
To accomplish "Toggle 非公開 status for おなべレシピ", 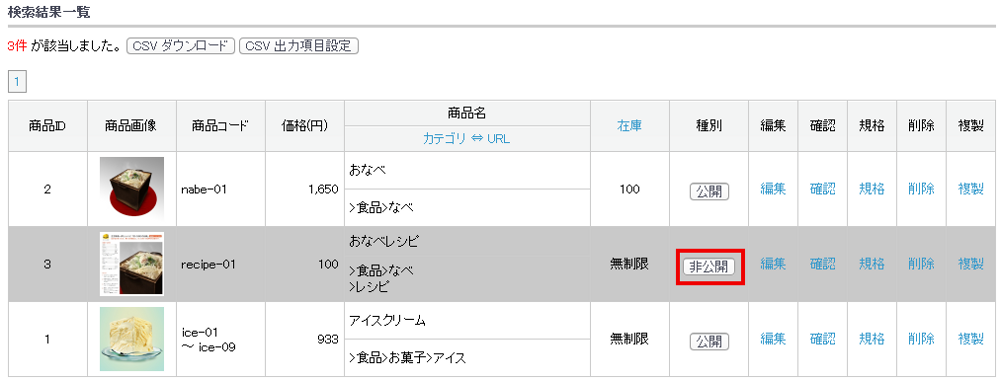I will (709, 266).
